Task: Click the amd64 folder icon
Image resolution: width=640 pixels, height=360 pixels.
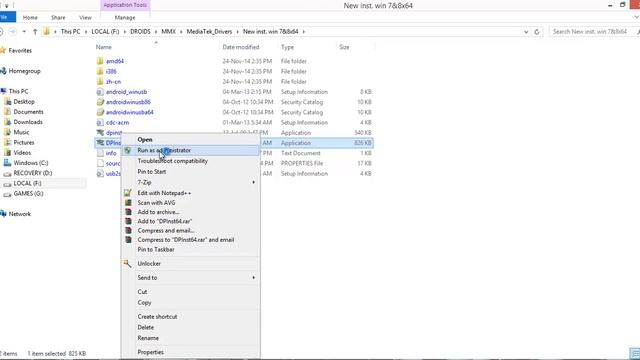Action: (x=100, y=61)
